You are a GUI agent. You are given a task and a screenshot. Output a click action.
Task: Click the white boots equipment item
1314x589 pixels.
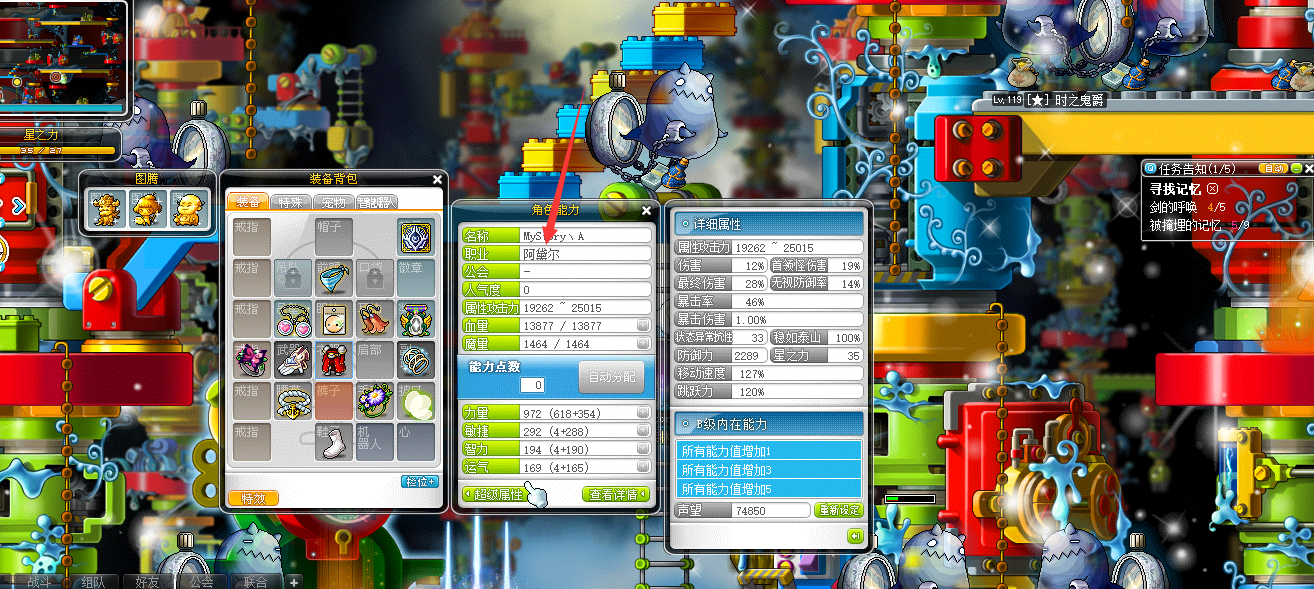334,442
